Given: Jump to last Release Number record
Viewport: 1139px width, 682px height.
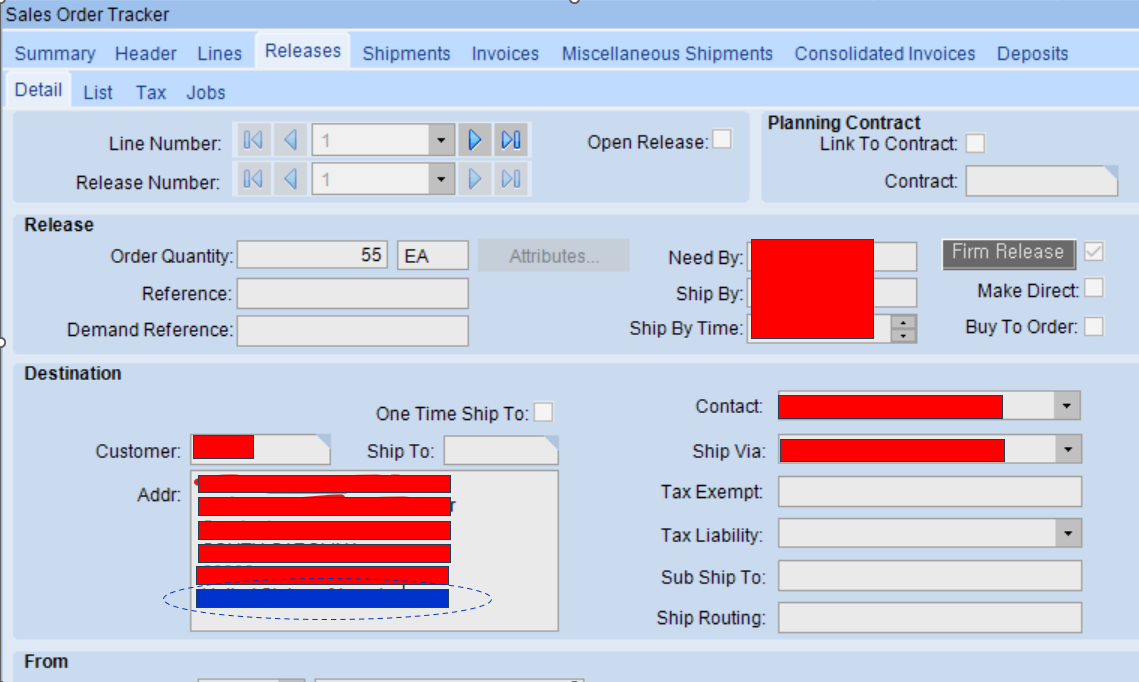Looking at the screenshot, I should (x=511, y=179).
